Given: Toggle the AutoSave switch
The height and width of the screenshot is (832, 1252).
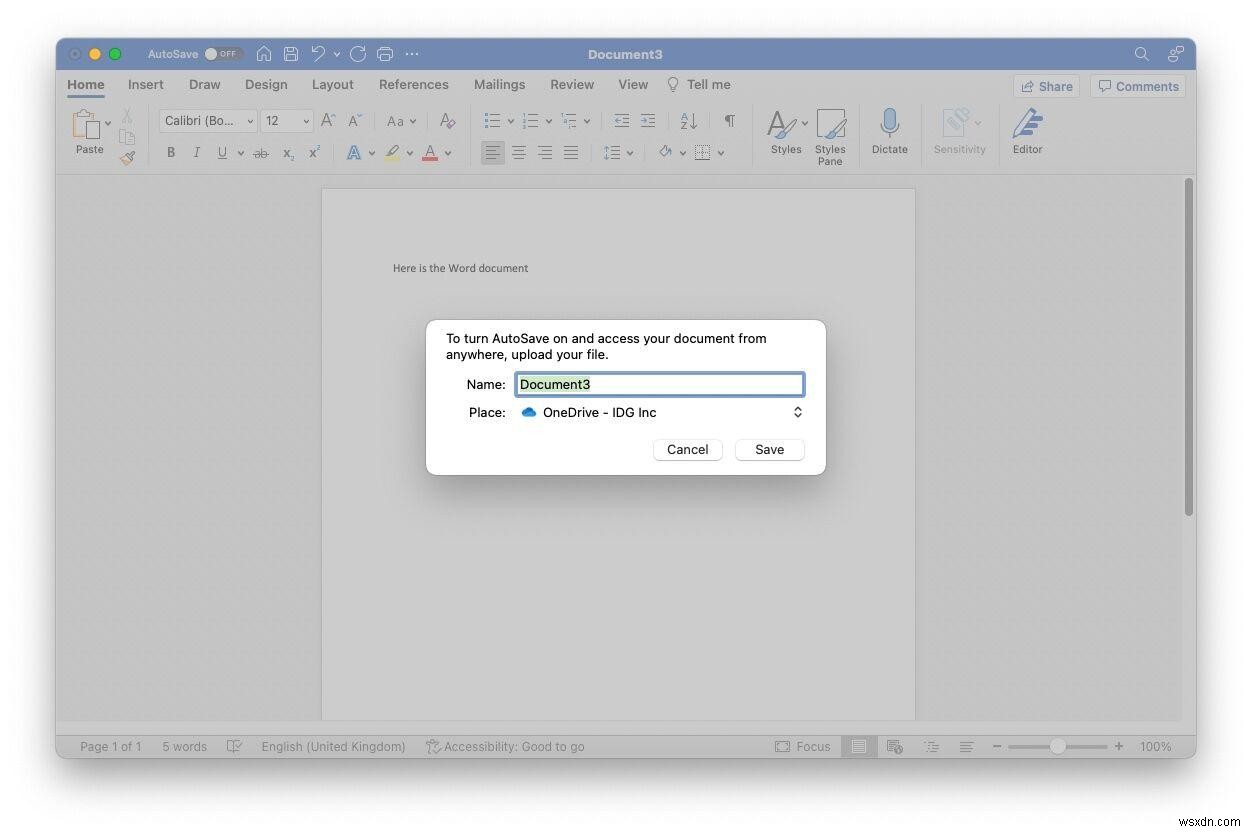Looking at the screenshot, I should pyautogui.click(x=223, y=54).
